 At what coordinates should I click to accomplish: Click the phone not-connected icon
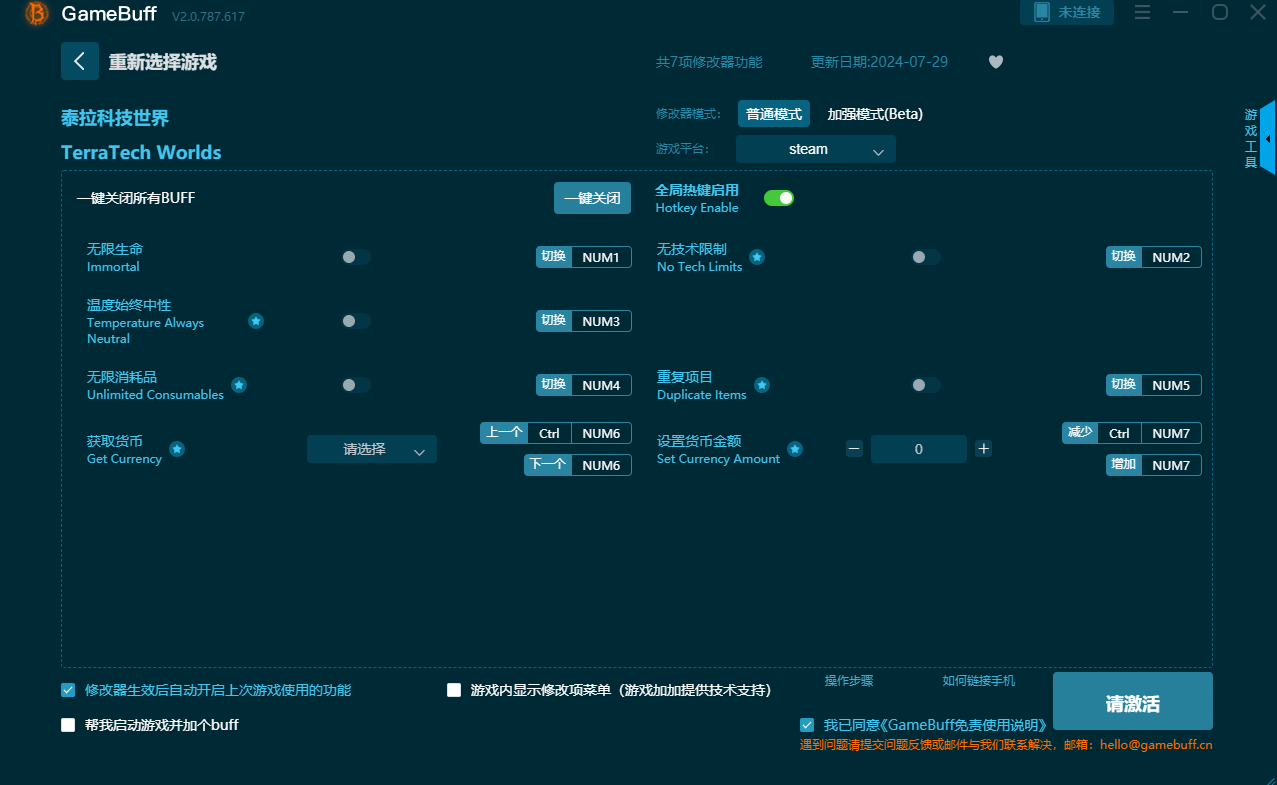pyautogui.click(x=1041, y=12)
